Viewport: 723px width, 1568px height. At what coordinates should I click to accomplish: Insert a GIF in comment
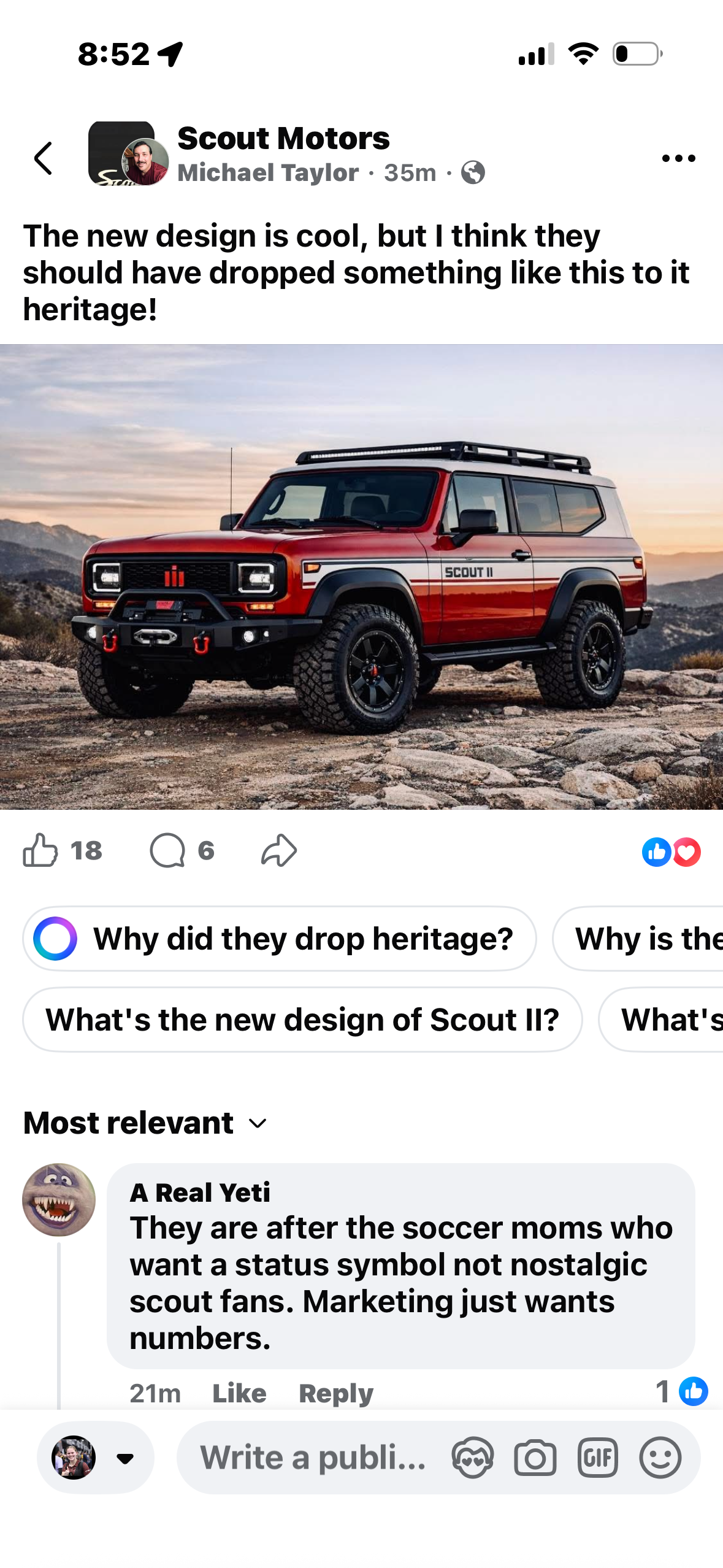click(598, 1458)
